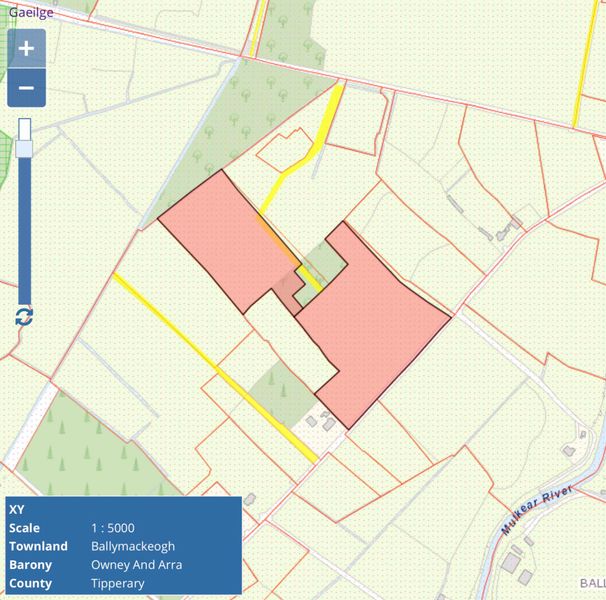Click the zoom slider handle

coord(24,149)
